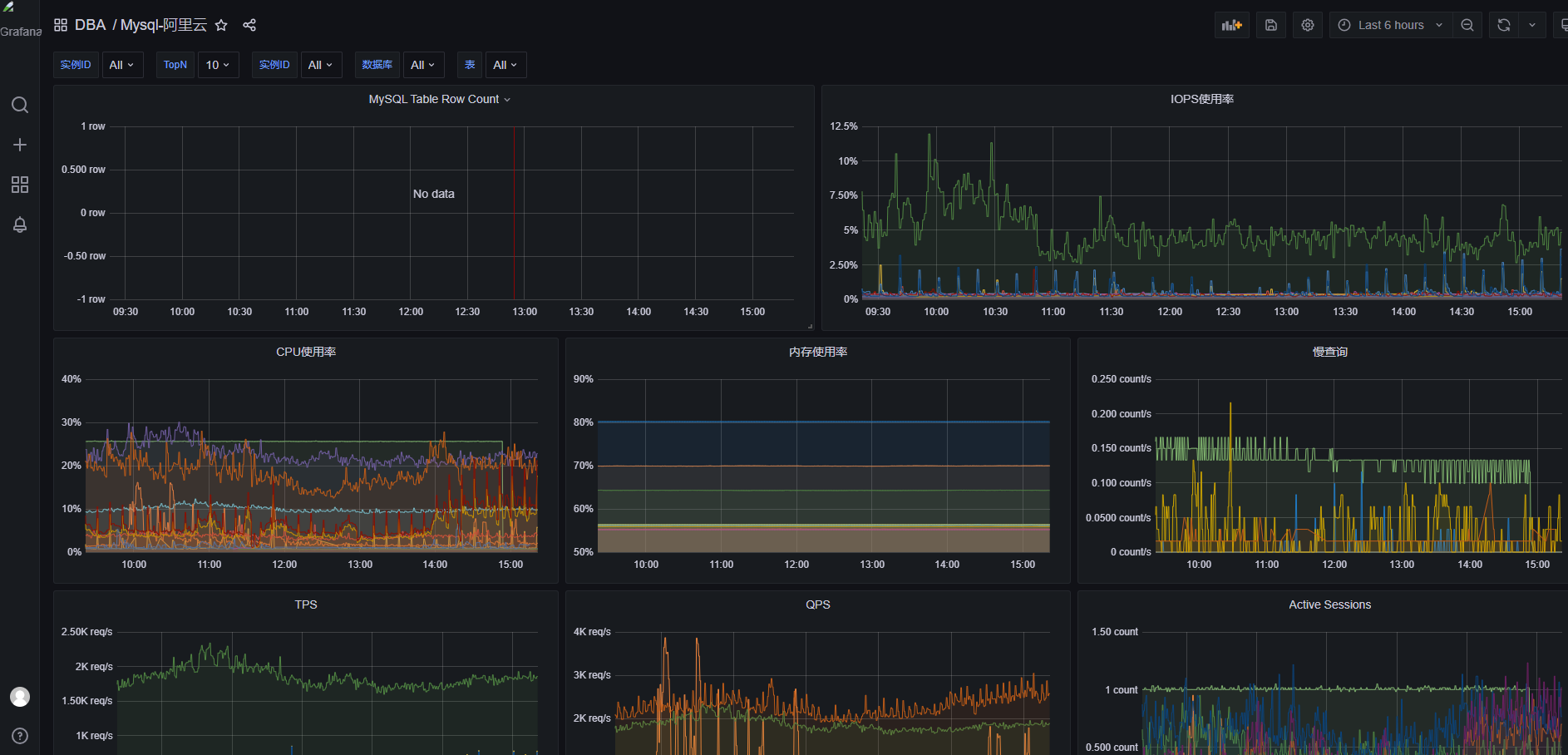Star this dashboard as favorite
Image resolution: width=1568 pixels, height=755 pixels.
221,25
